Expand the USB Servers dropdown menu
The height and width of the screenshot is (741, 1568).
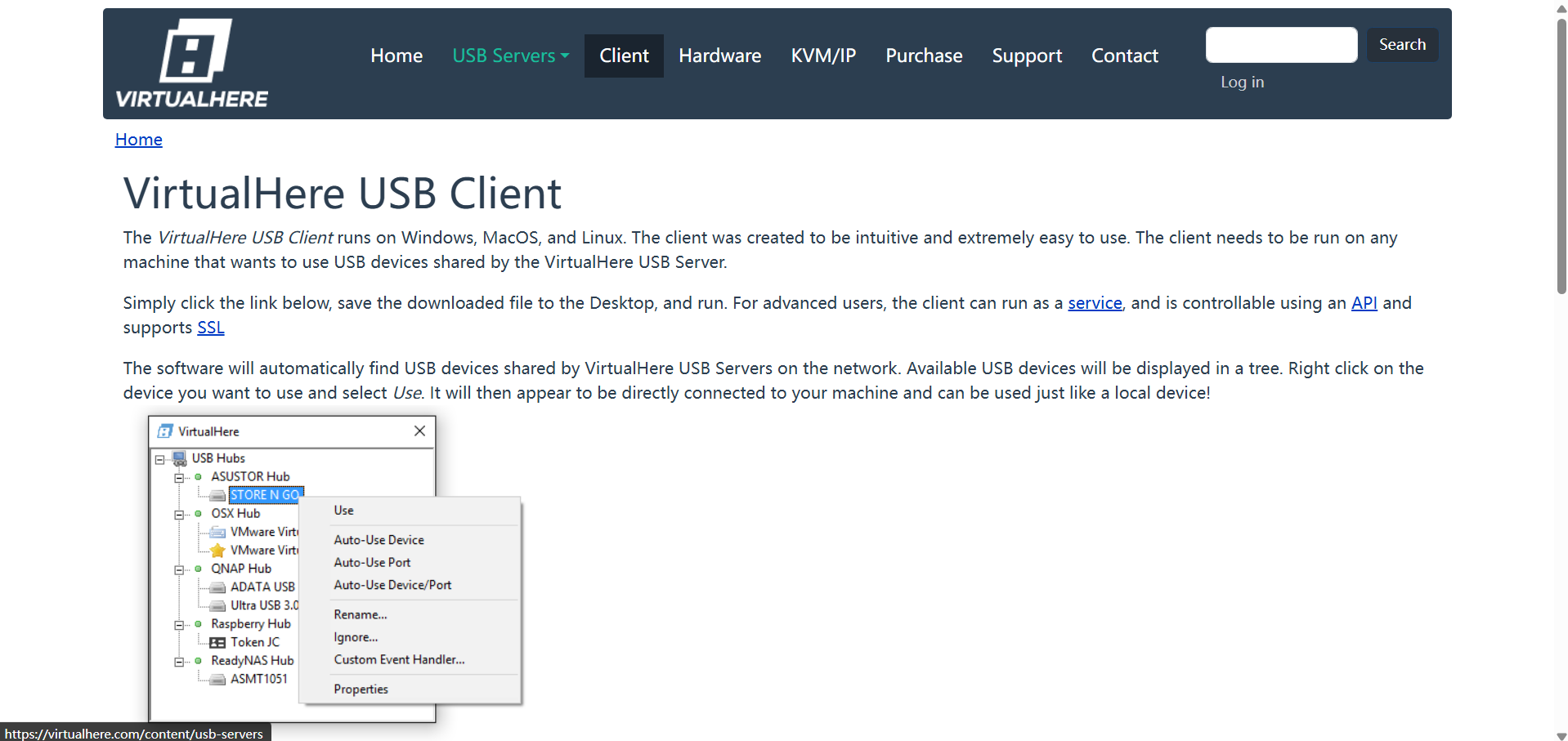[510, 56]
